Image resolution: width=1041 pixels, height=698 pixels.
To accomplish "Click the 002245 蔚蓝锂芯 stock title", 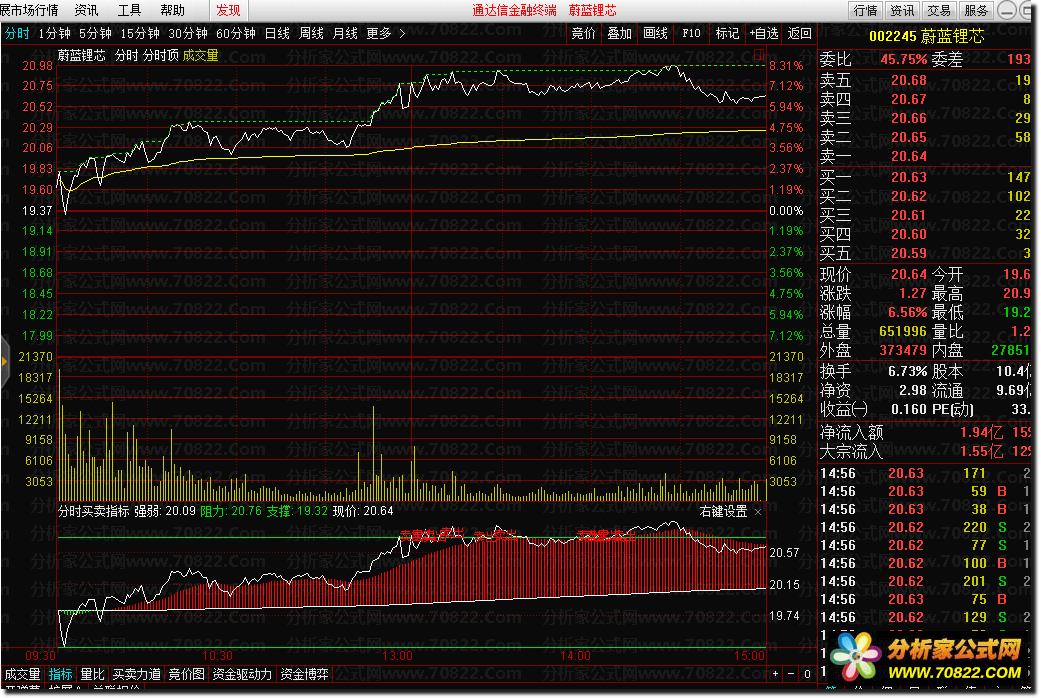I will [927, 37].
